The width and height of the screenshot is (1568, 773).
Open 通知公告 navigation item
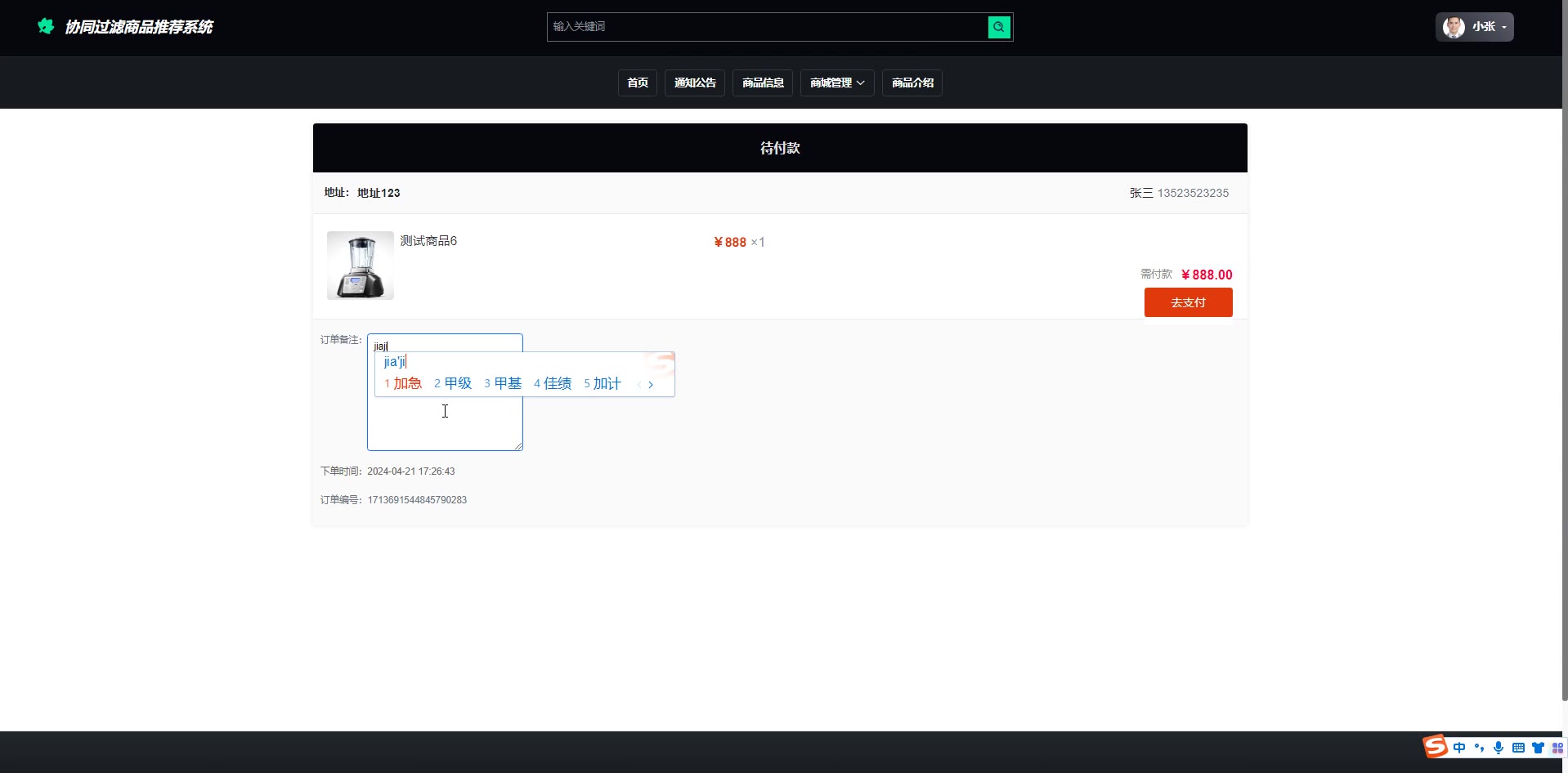695,83
